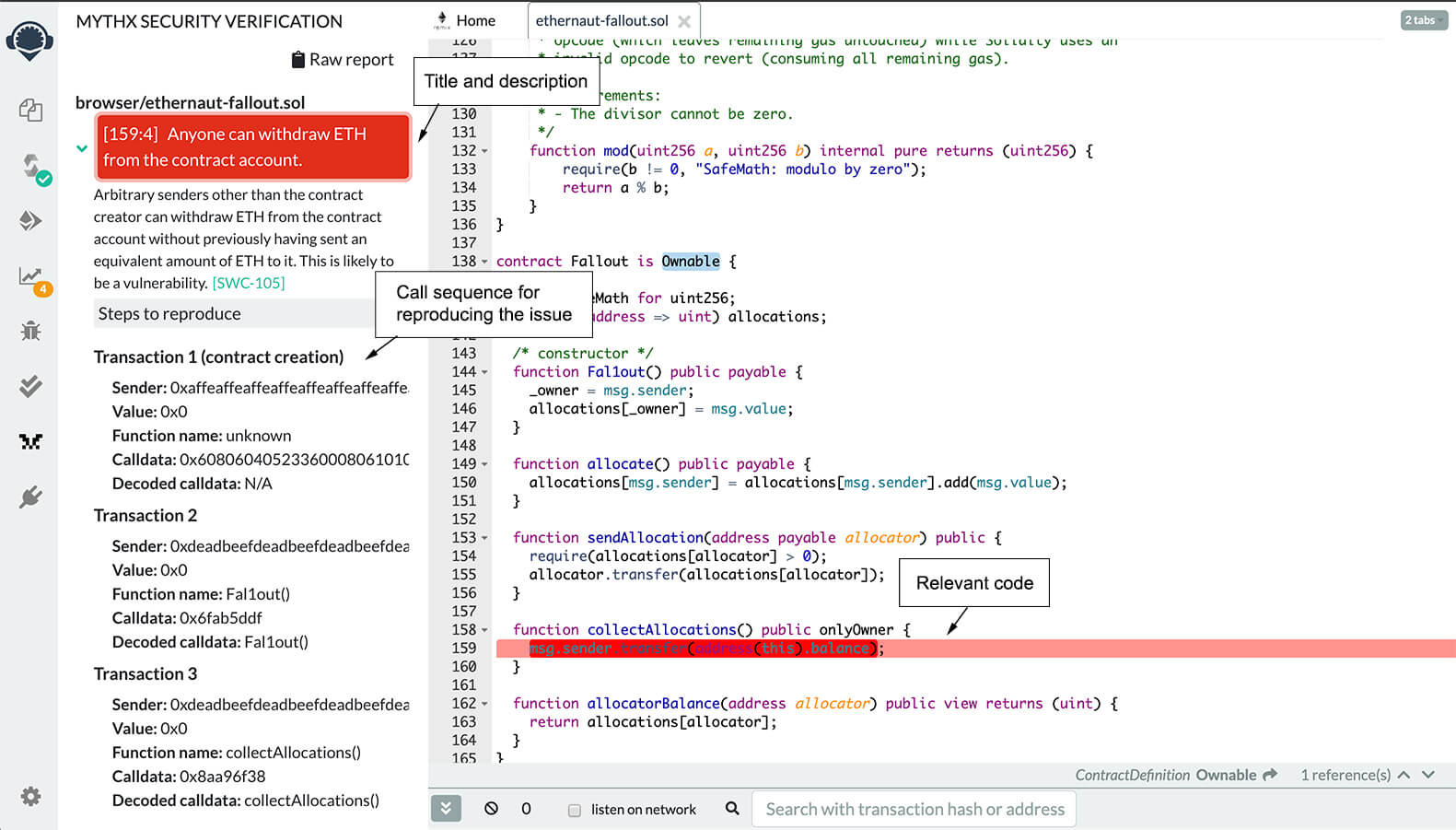The width and height of the screenshot is (1456, 830).
Task: Open the Unit Testing double-check icon
Action: click(30, 386)
